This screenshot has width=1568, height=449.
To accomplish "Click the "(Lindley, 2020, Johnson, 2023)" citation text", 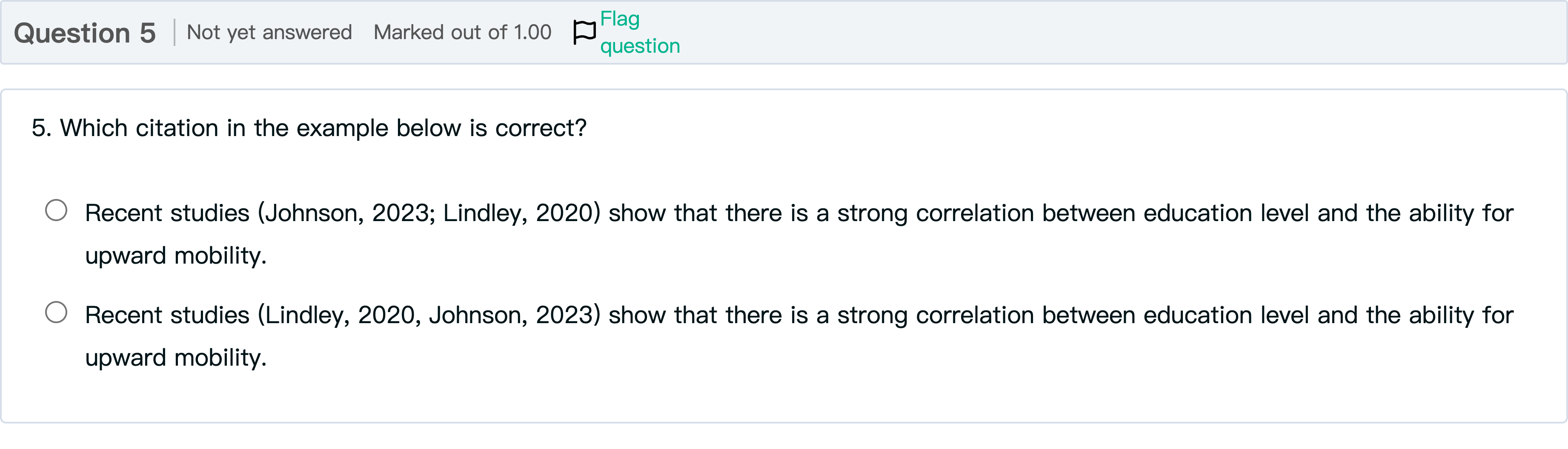I will [429, 316].
